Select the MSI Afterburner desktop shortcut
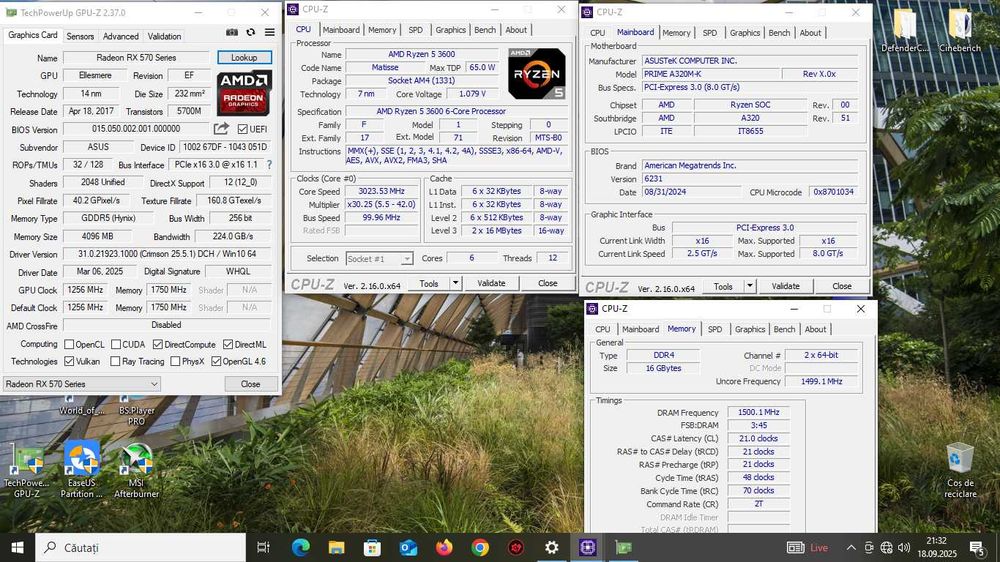 pyautogui.click(x=136, y=471)
